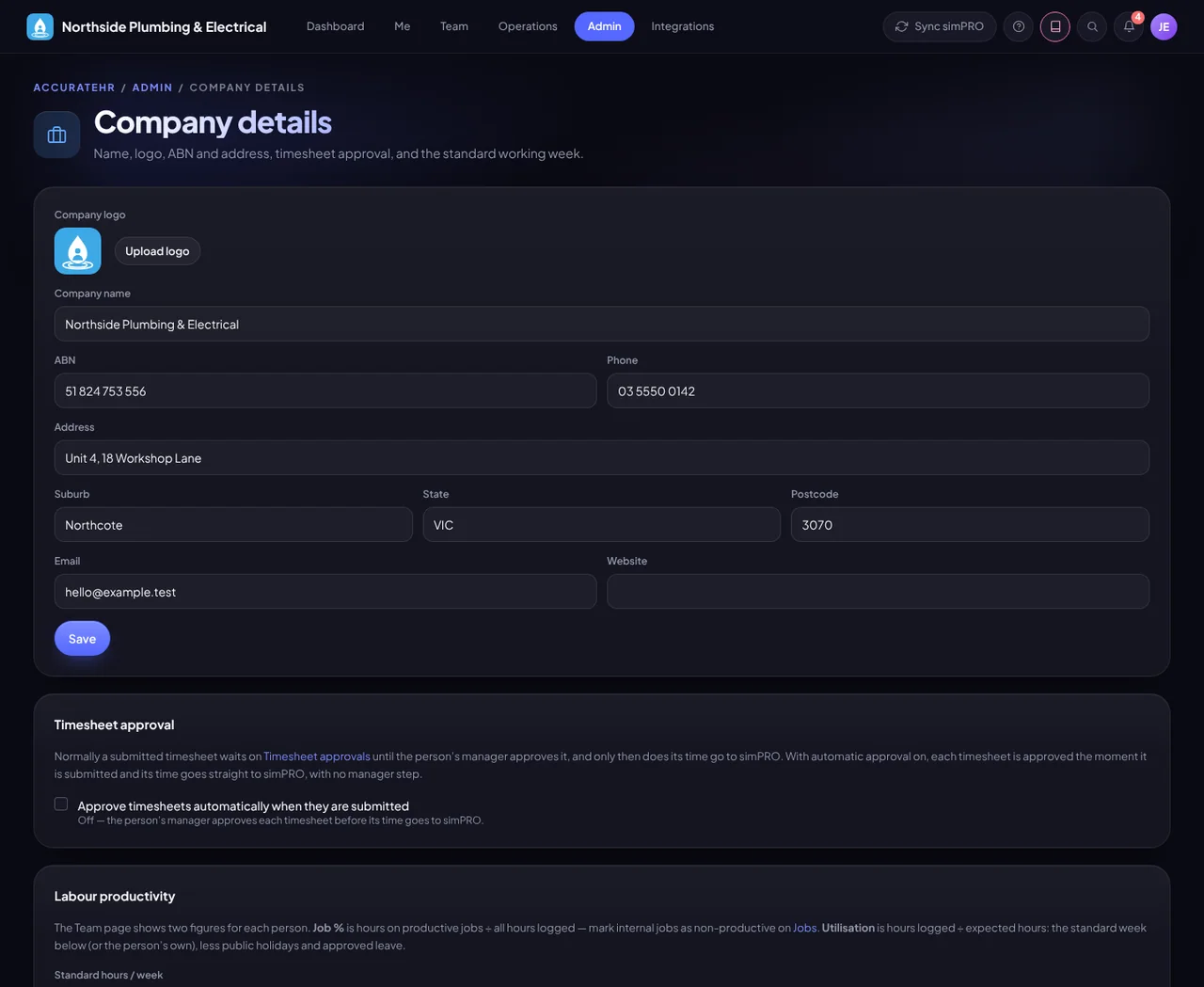The image size is (1204, 987).
Task: Save the company details
Action: [82, 639]
